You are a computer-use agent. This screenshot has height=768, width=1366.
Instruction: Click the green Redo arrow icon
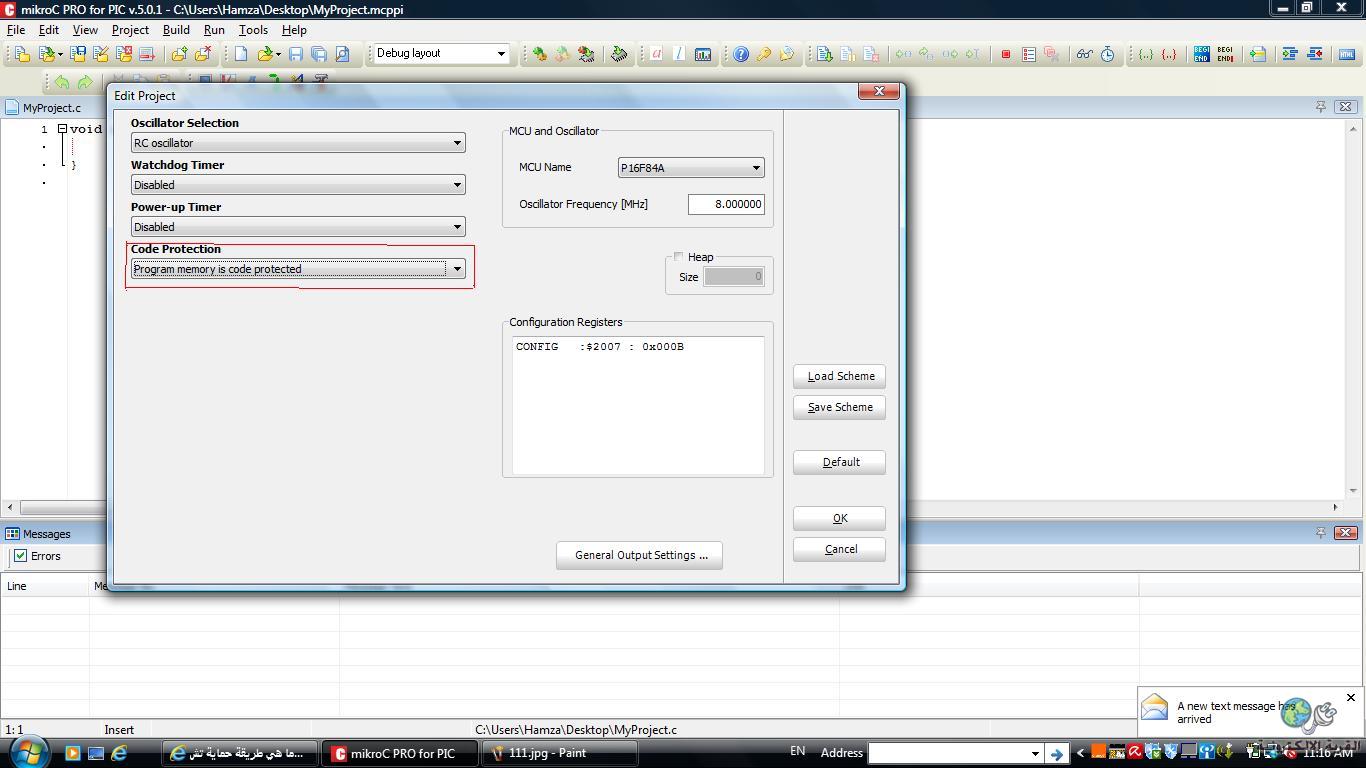point(85,82)
